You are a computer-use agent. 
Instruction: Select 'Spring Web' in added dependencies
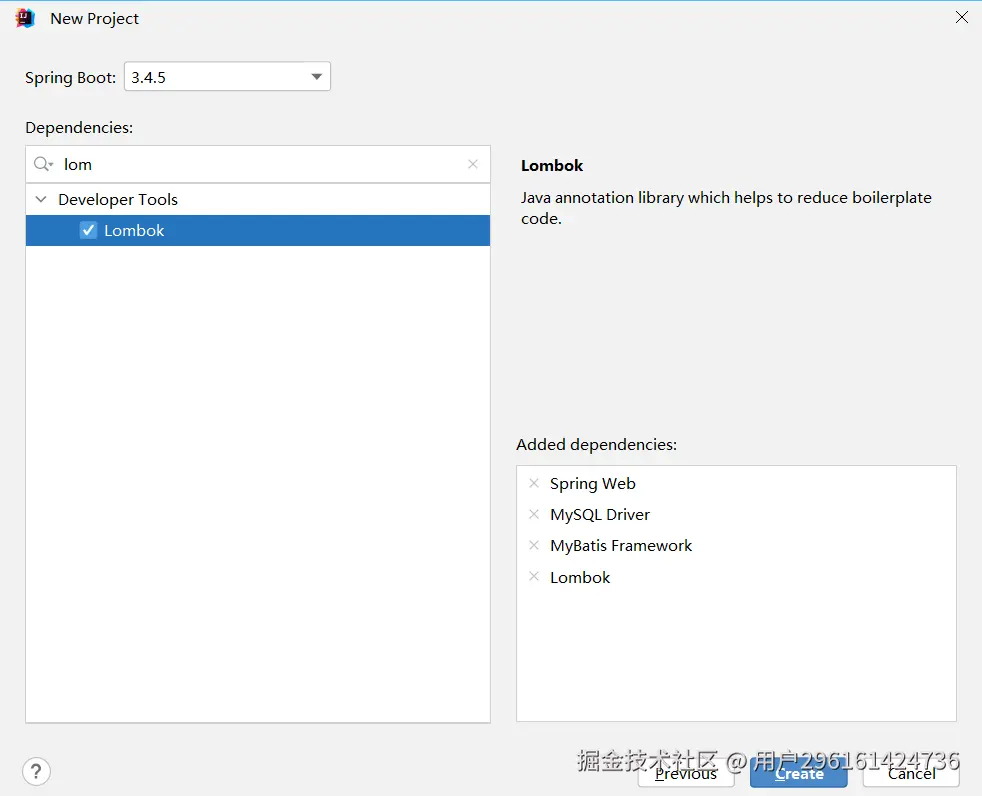[592, 483]
